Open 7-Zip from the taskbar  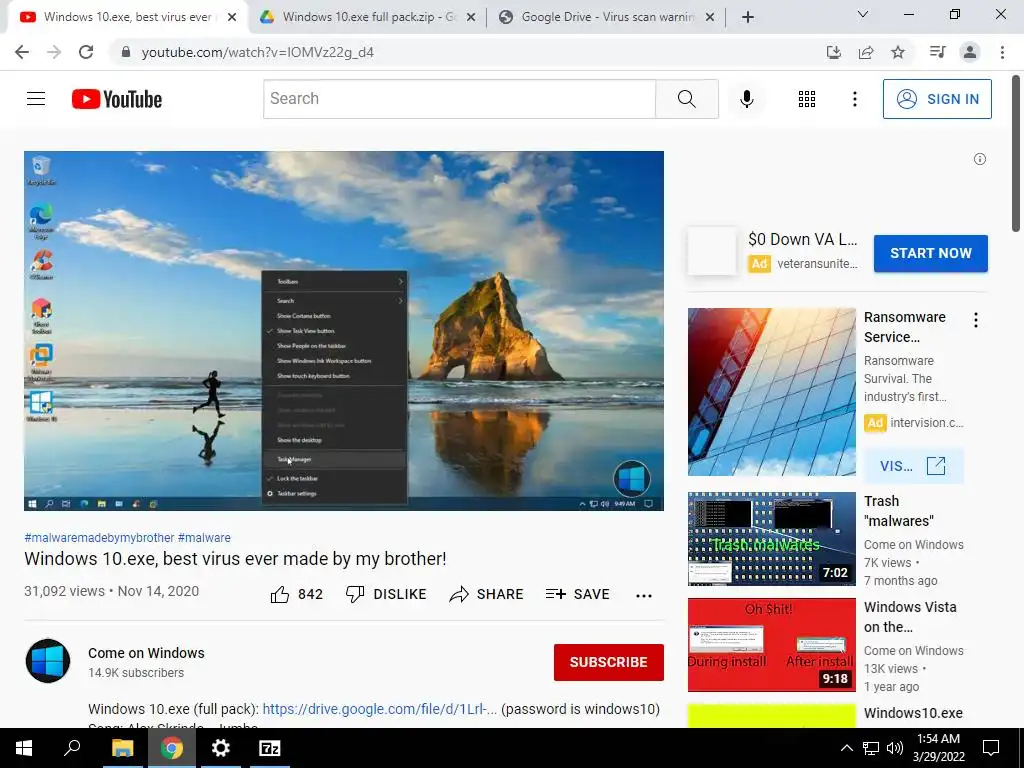click(269, 748)
